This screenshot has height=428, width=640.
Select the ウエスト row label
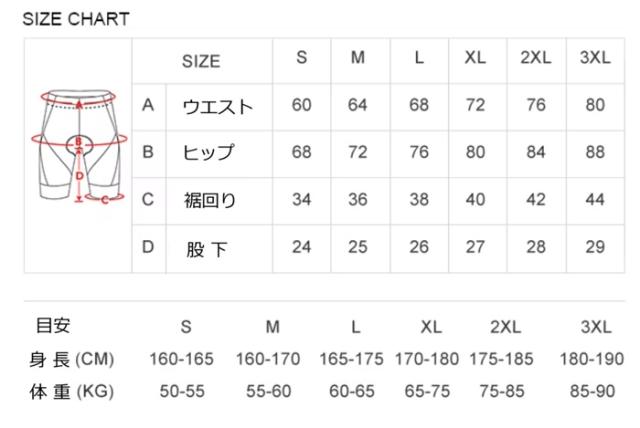217,107
